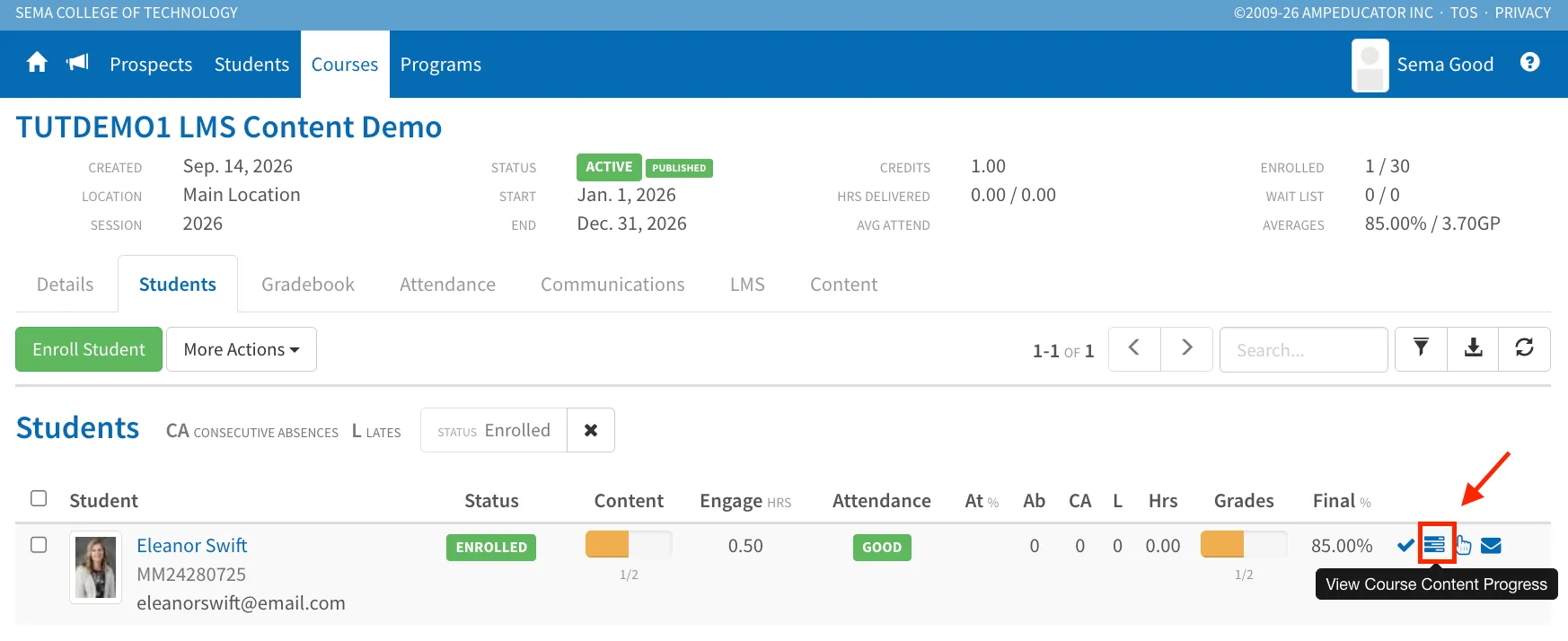This screenshot has height=641, width=1568.
Task: Click the user avatar beside Sema Good
Action: coord(1370,65)
